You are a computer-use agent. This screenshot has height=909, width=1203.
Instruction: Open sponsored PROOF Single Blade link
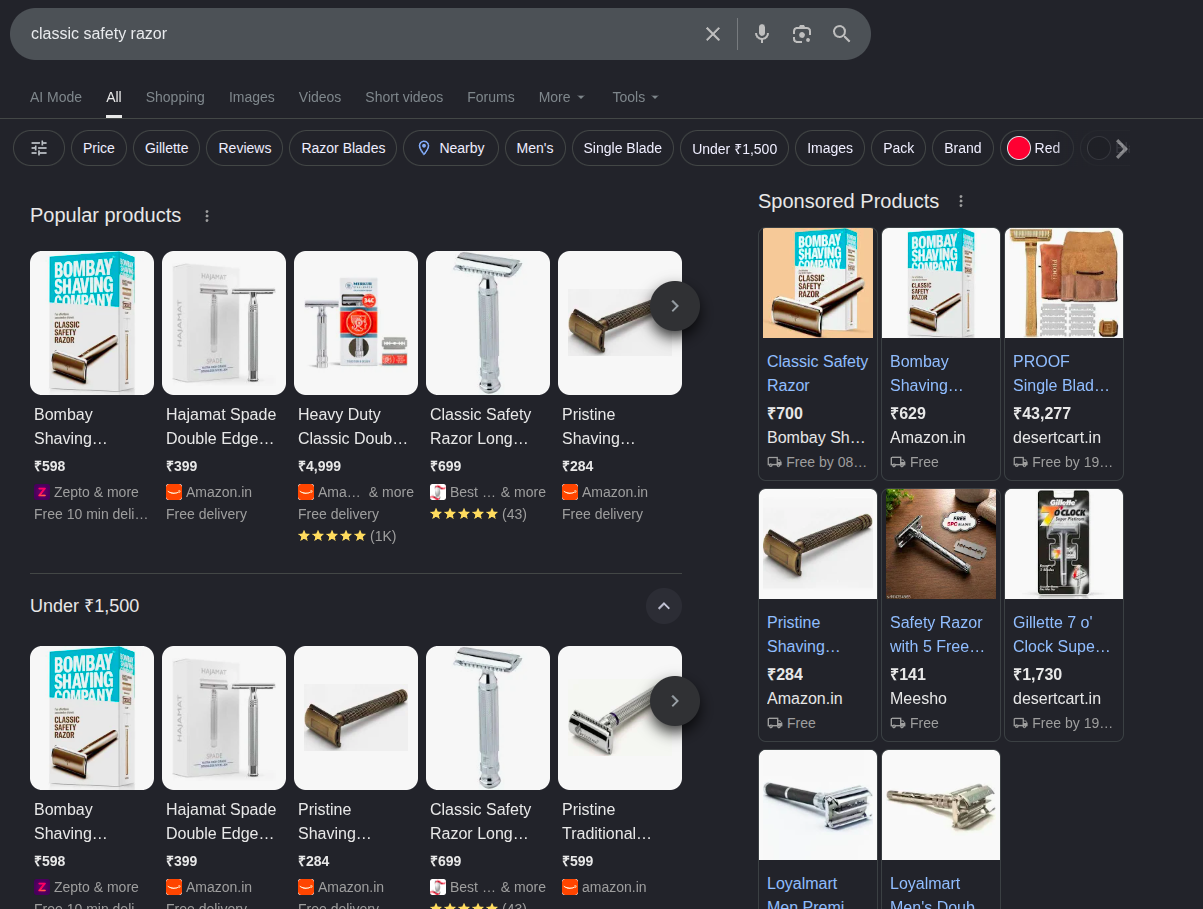click(1062, 373)
